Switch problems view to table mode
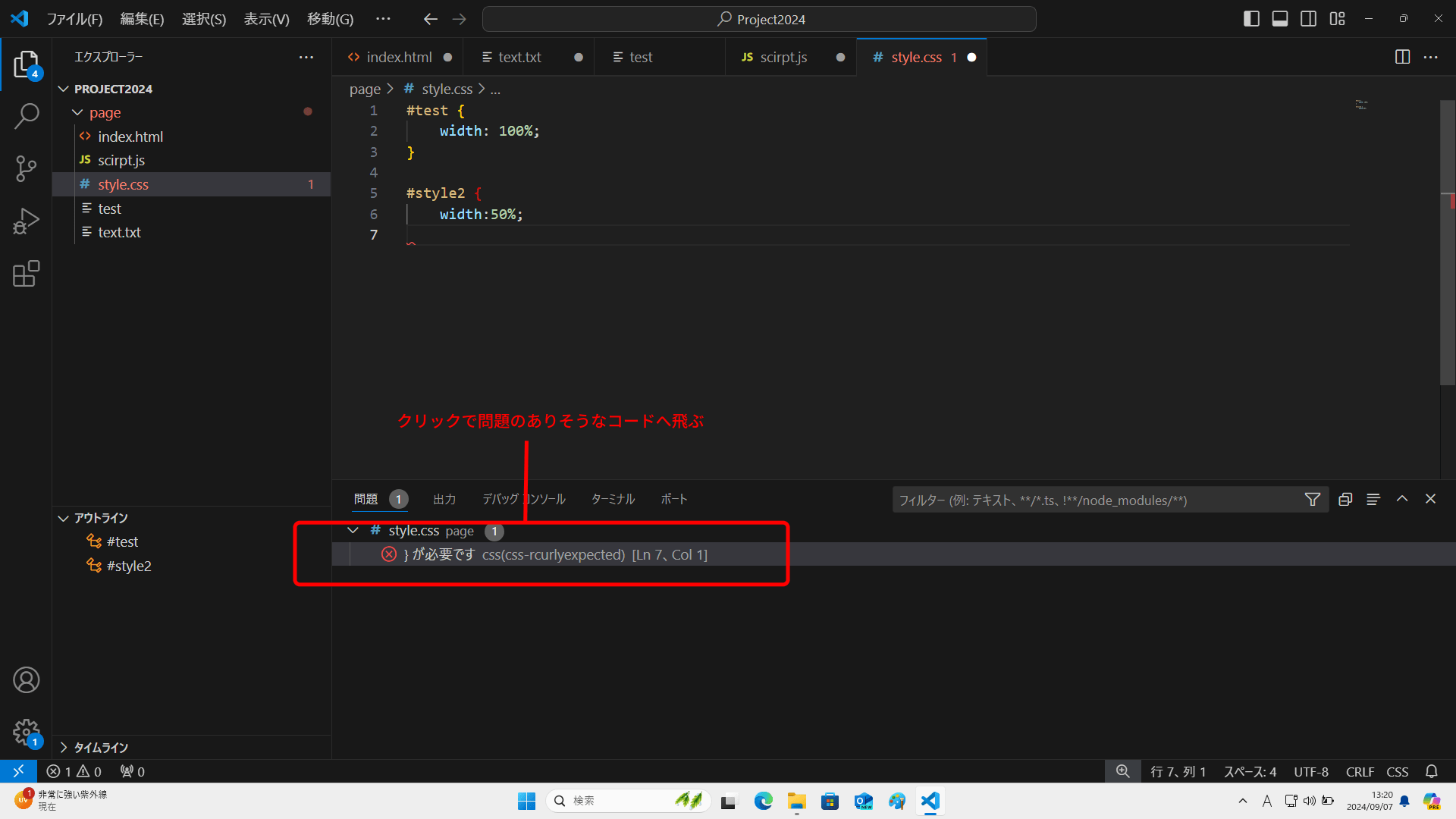The width and height of the screenshot is (1456, 819). pyautogui.click(x=1373, y=499)
